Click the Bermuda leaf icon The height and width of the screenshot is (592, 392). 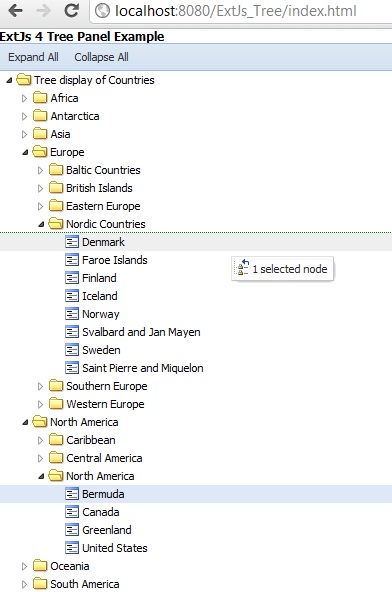click(x=72, y=494)
